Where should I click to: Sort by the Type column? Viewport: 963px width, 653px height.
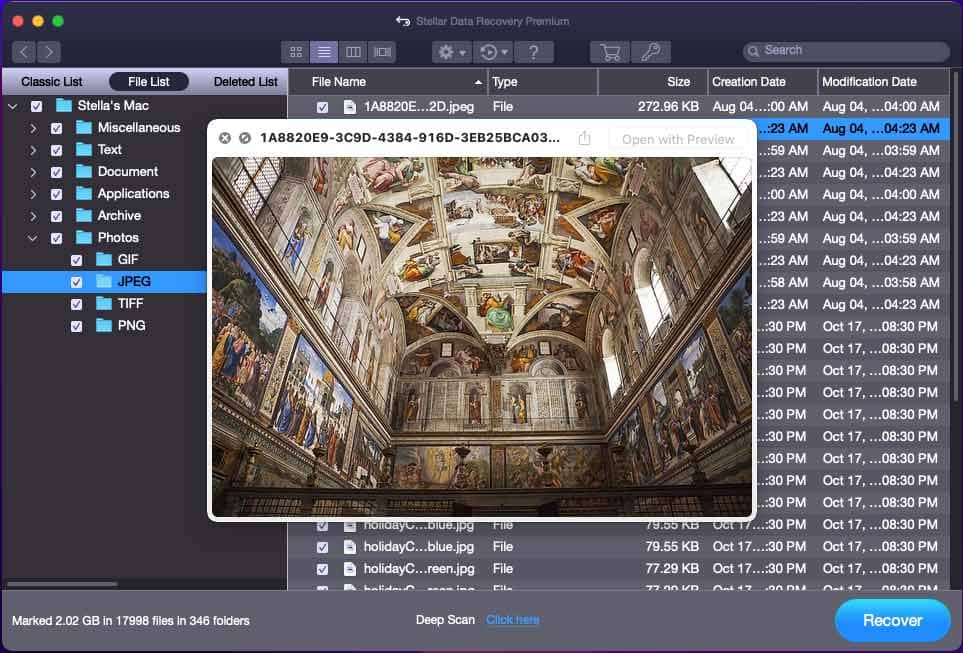point(543,82)
